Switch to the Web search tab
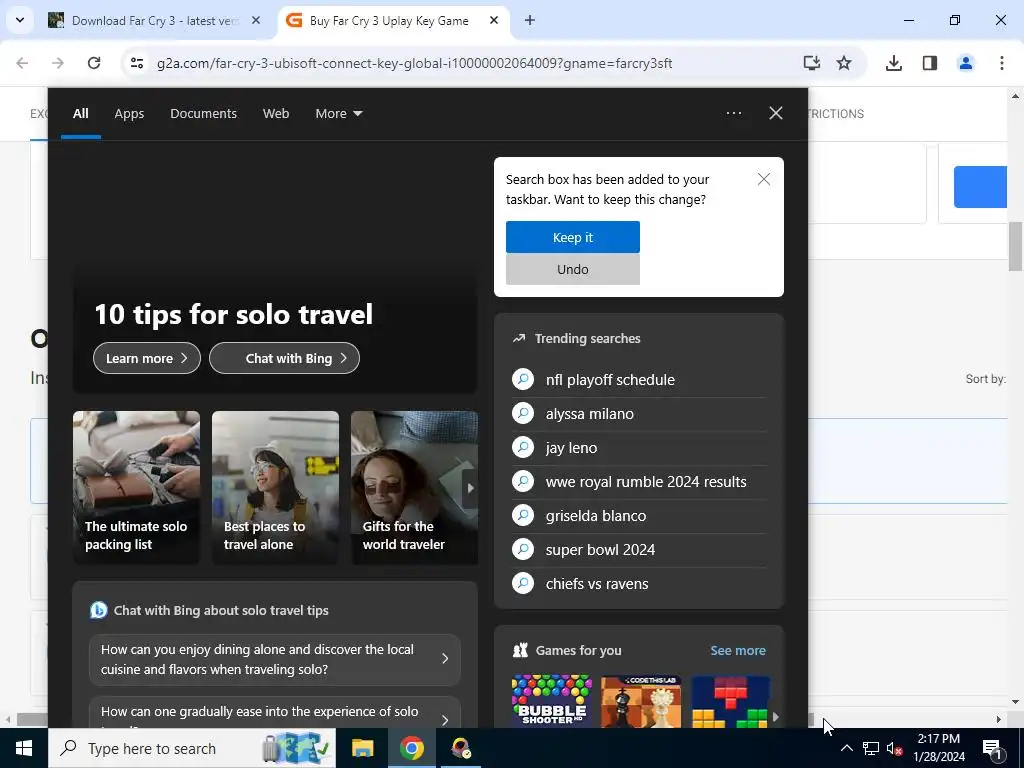The height and width of the screenshot is (768, 1024). tap(276, 114)
